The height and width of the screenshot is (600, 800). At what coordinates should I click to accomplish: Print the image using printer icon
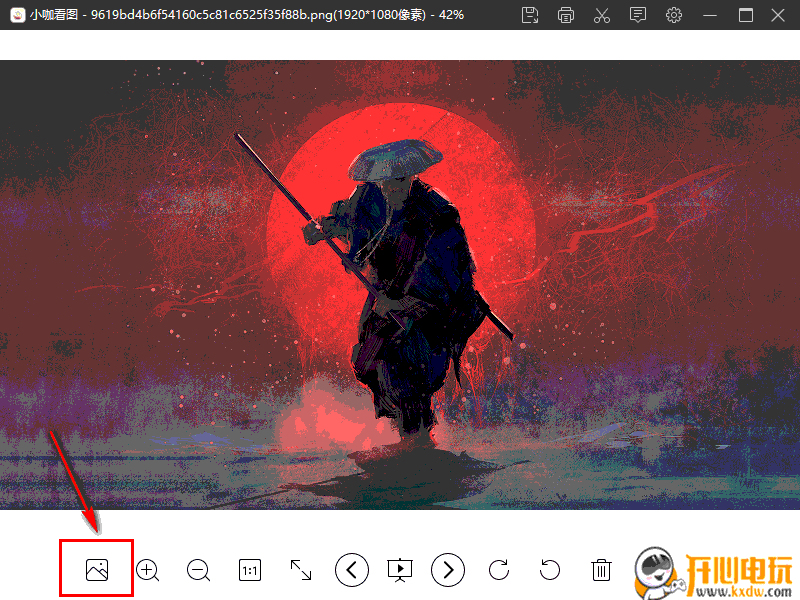(x=566, y=15)
